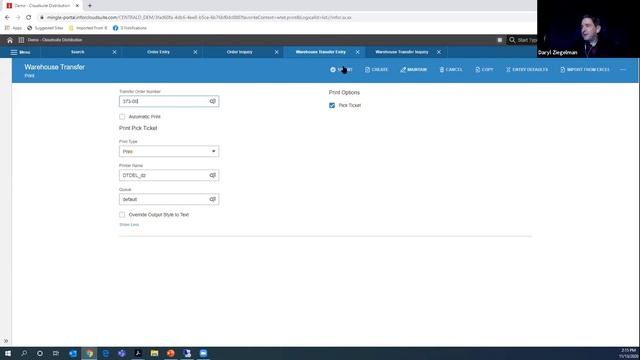
Task: Open the lookup for Transfer Order Number
Action: [213, 101]
